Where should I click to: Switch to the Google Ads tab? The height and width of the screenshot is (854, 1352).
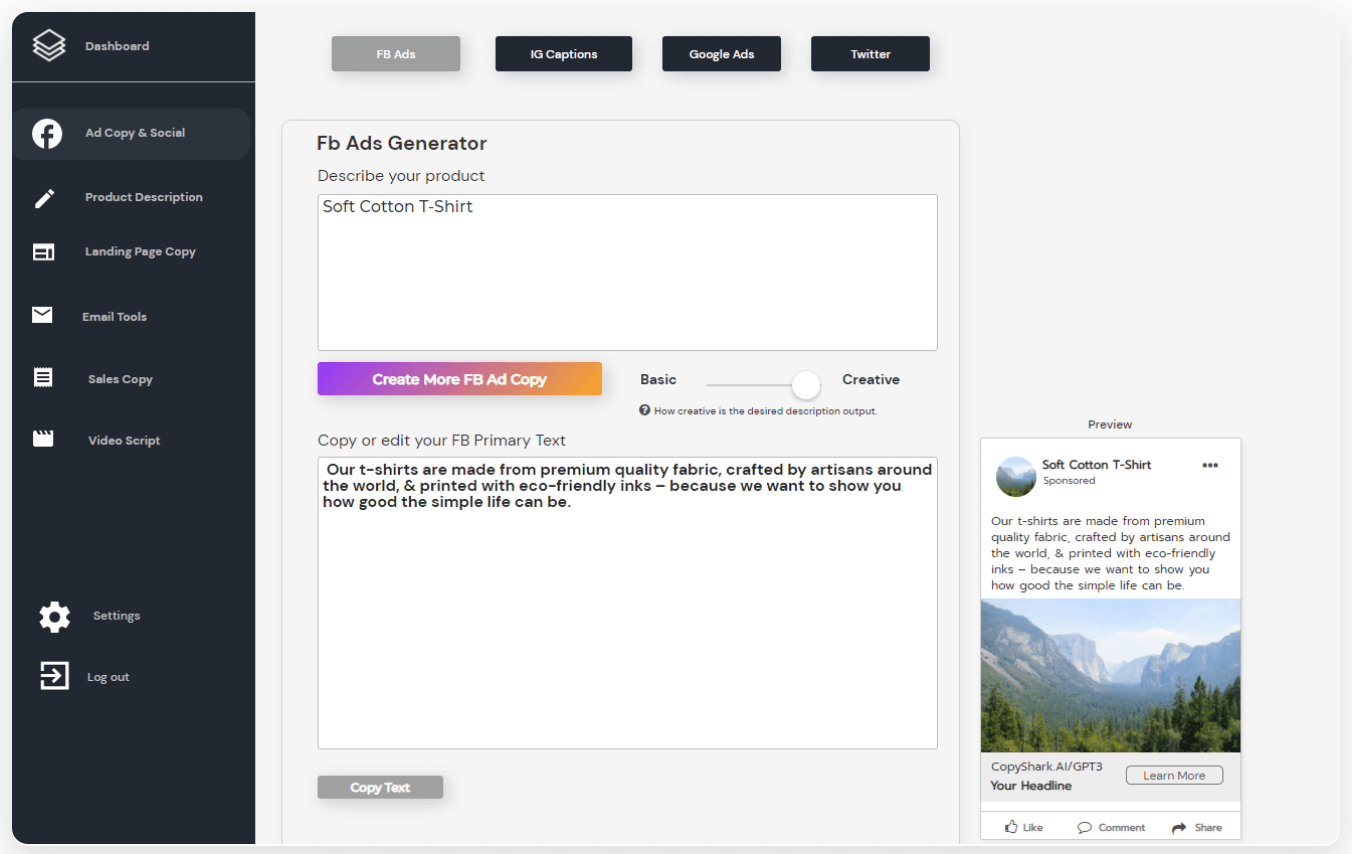pos(721,54)
